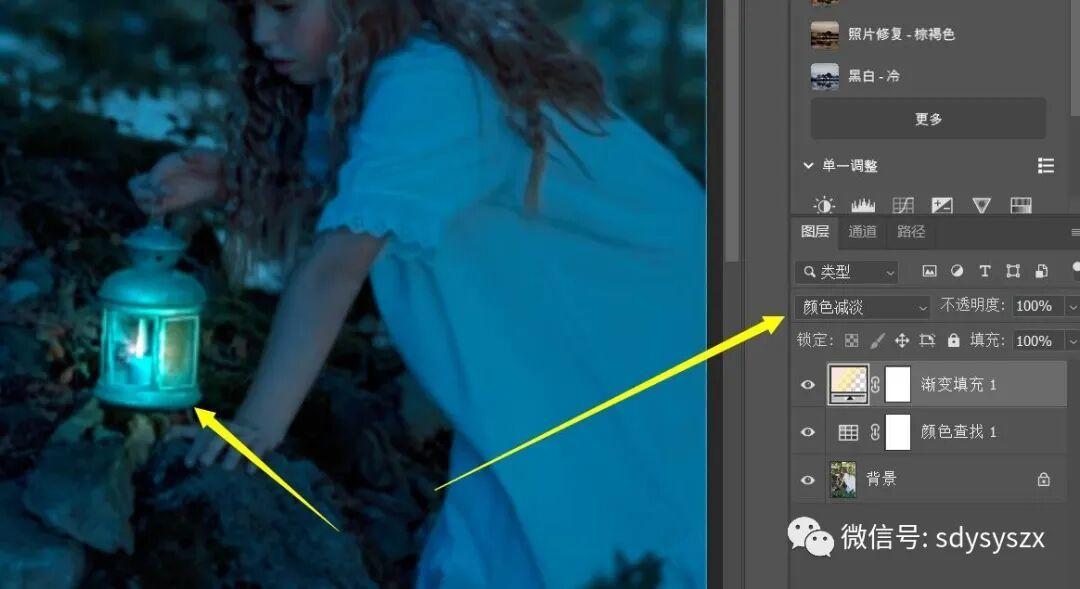Add an Exposure adjustment
The image size is (1080, 589).
942,205
